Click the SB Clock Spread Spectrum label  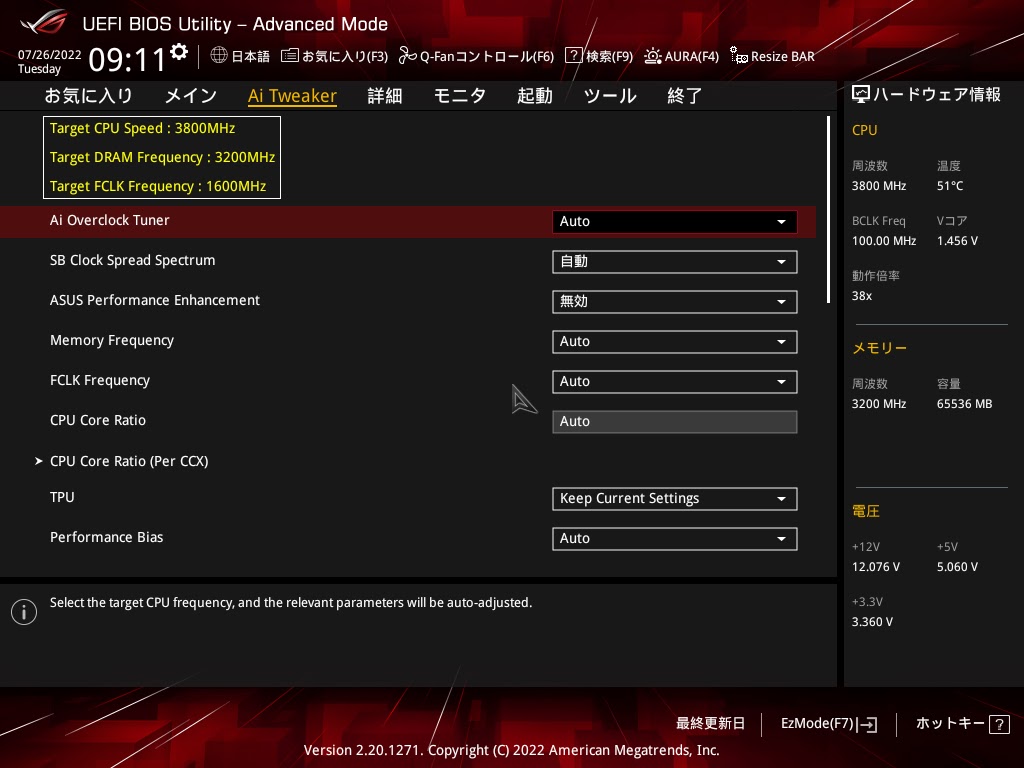133,260
